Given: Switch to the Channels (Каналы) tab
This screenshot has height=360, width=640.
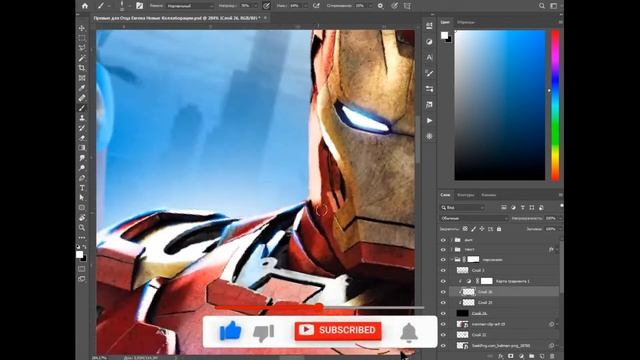Looking at the screenshot, I should (488, 195).
